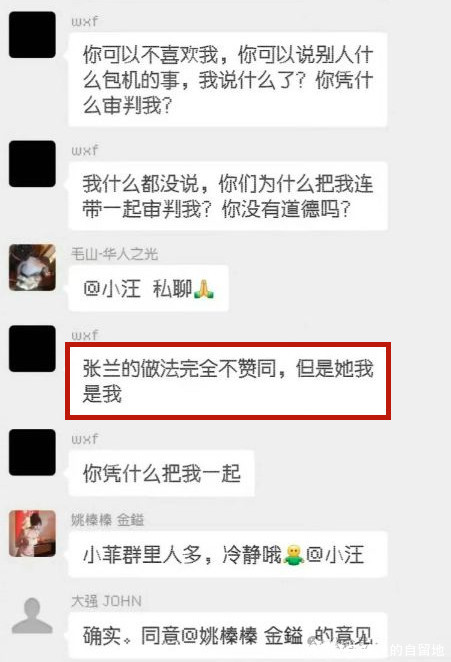
Task: Tap wxf's avatar next to 你凭什么把我一起
Action: pyautogui.click(x=33, y=452)
